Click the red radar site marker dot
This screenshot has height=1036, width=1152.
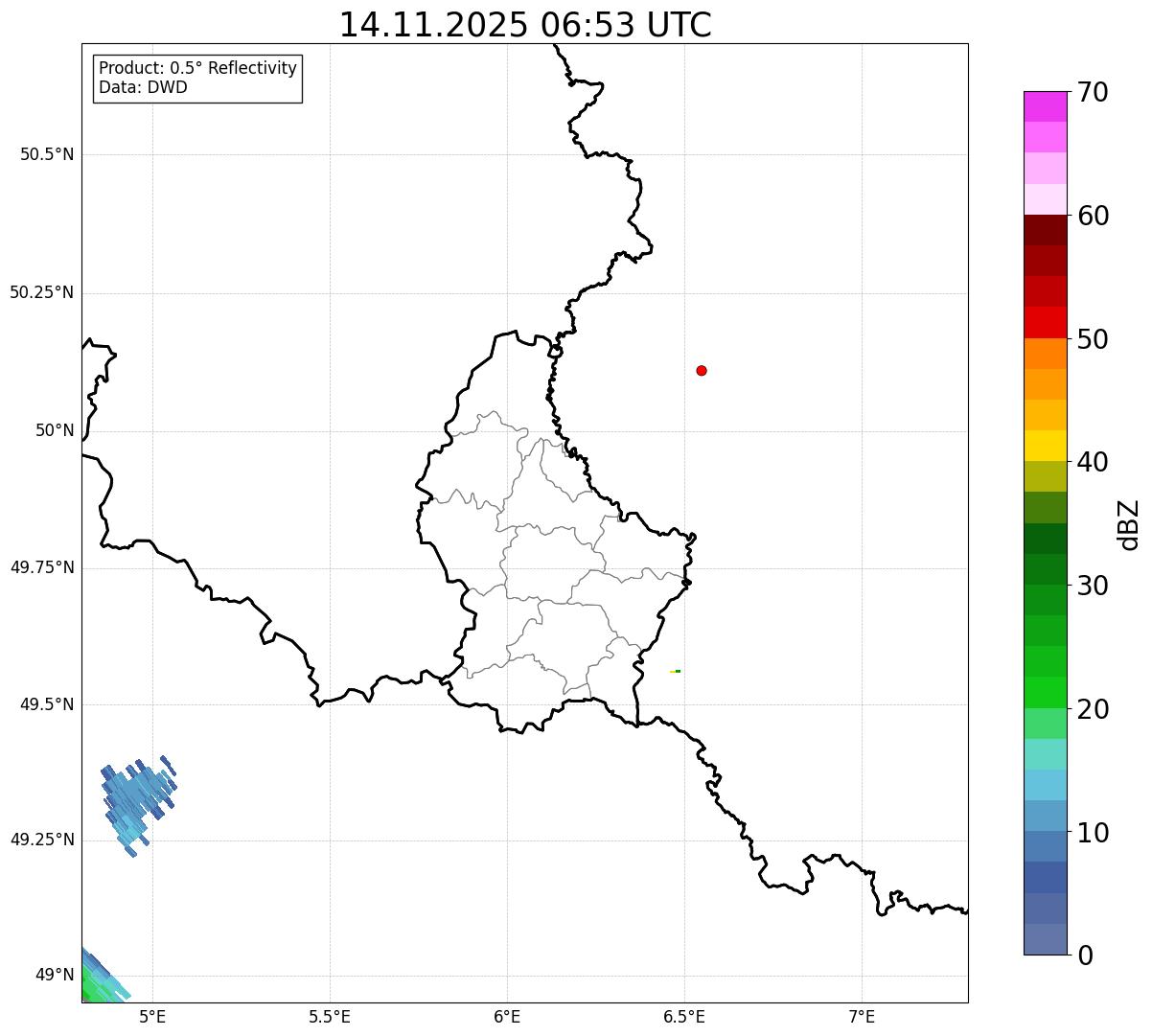coord(702,370)
